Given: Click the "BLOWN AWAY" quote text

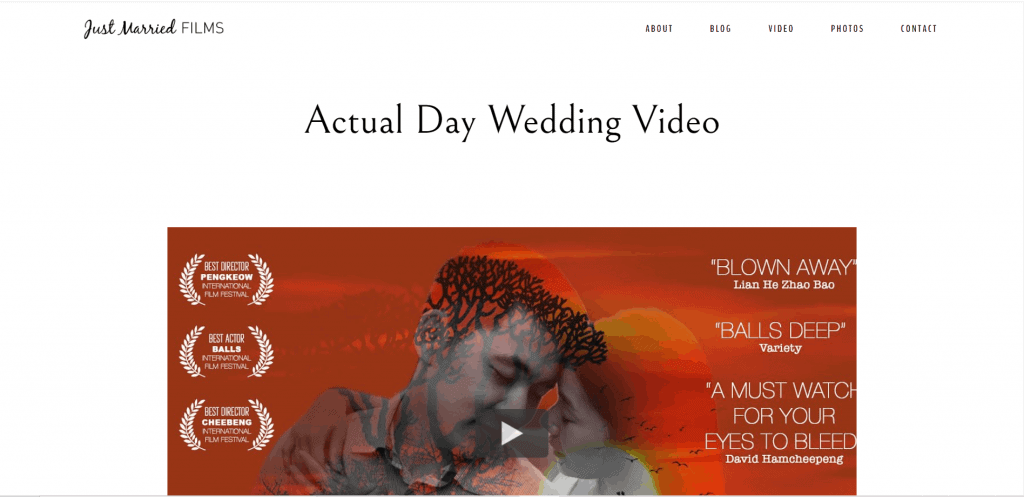Looking at the screenshot, I should [783, 267].
